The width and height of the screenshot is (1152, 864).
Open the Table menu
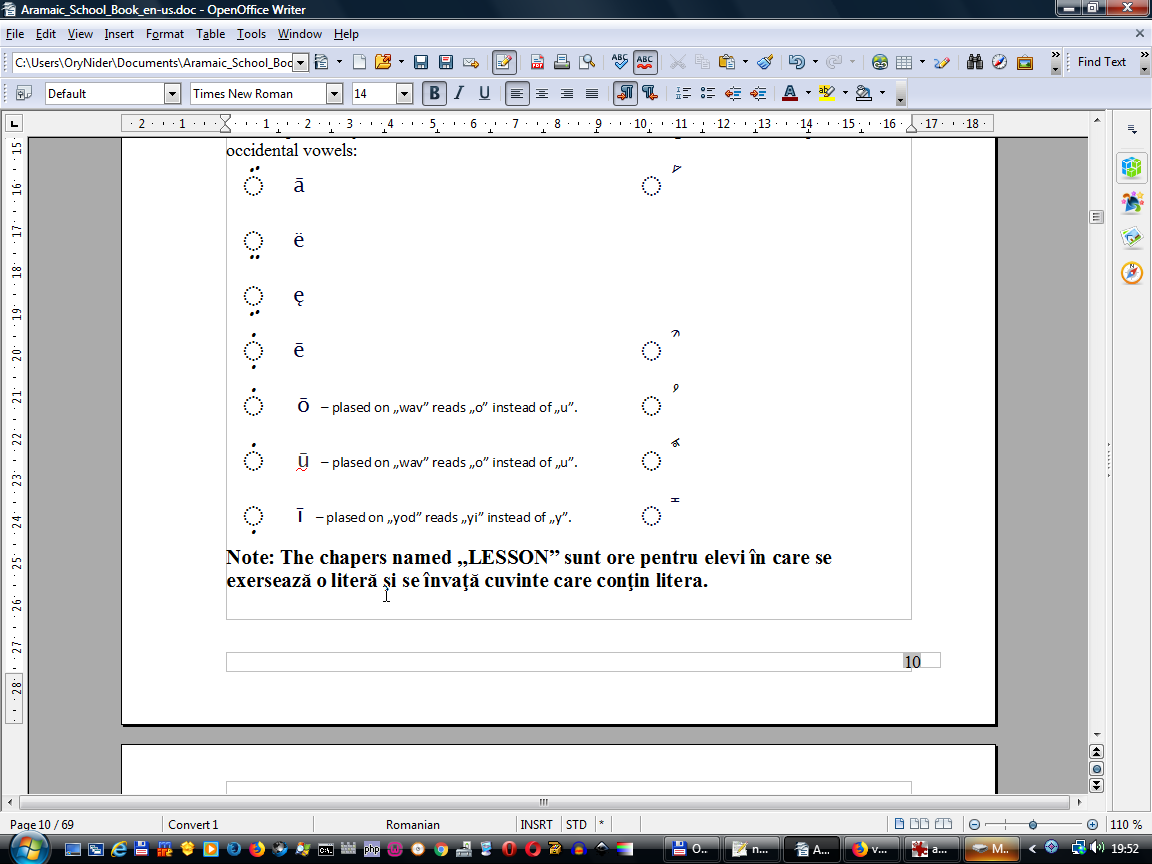coord(210,34)
